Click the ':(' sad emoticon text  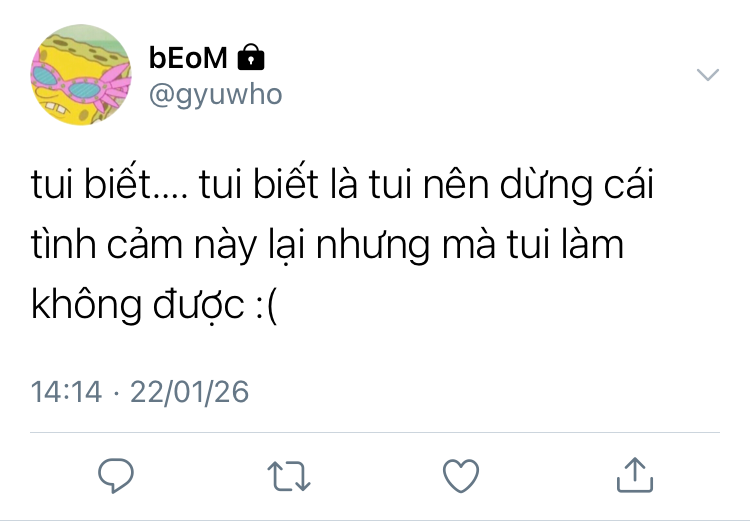pos(267,306)
